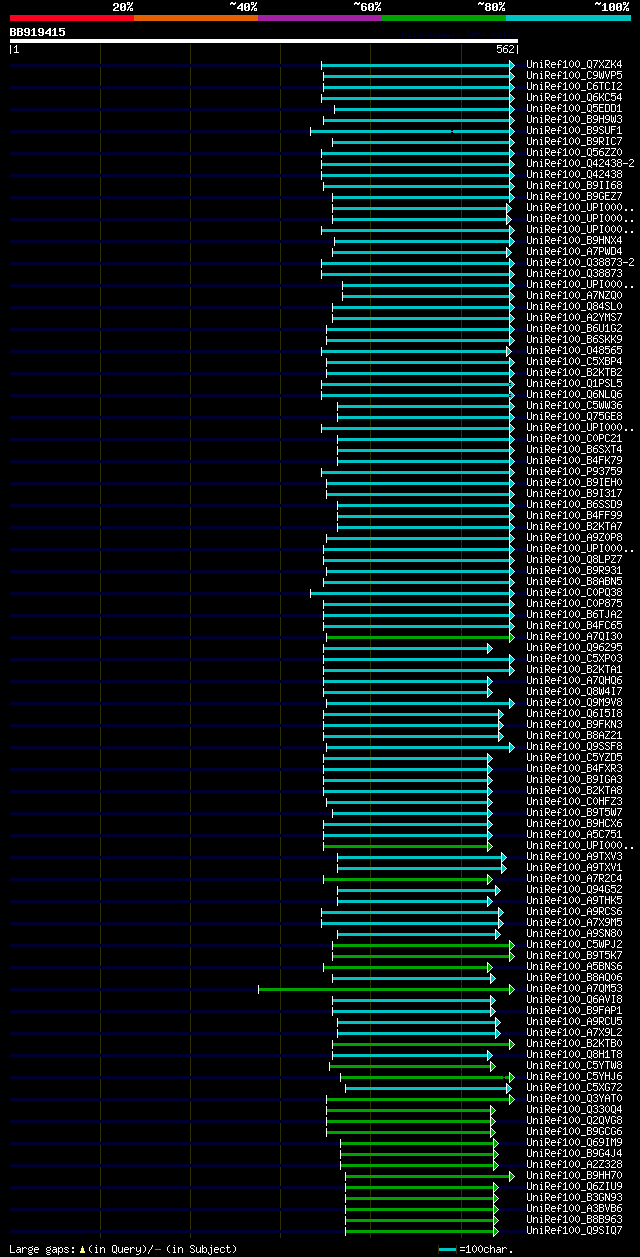Click the green ~80% identity legend segment
The width and height of the screenshot is (640, 1257).
coord(444,18)
